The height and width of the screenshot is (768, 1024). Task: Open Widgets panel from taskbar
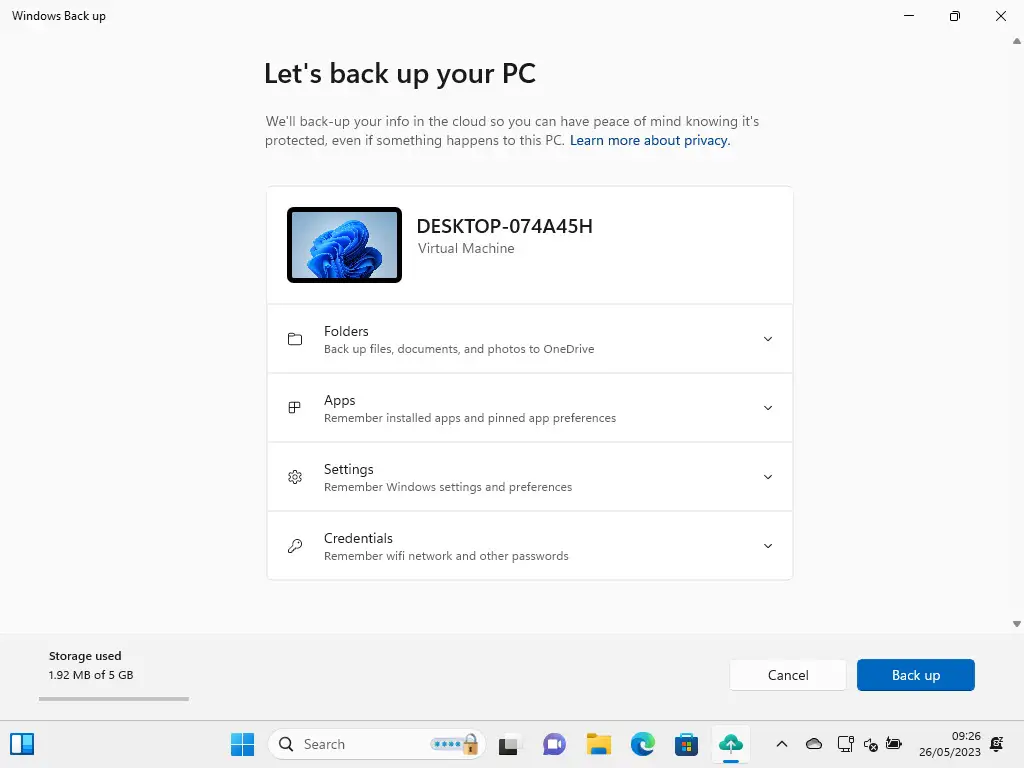[22, 744]
